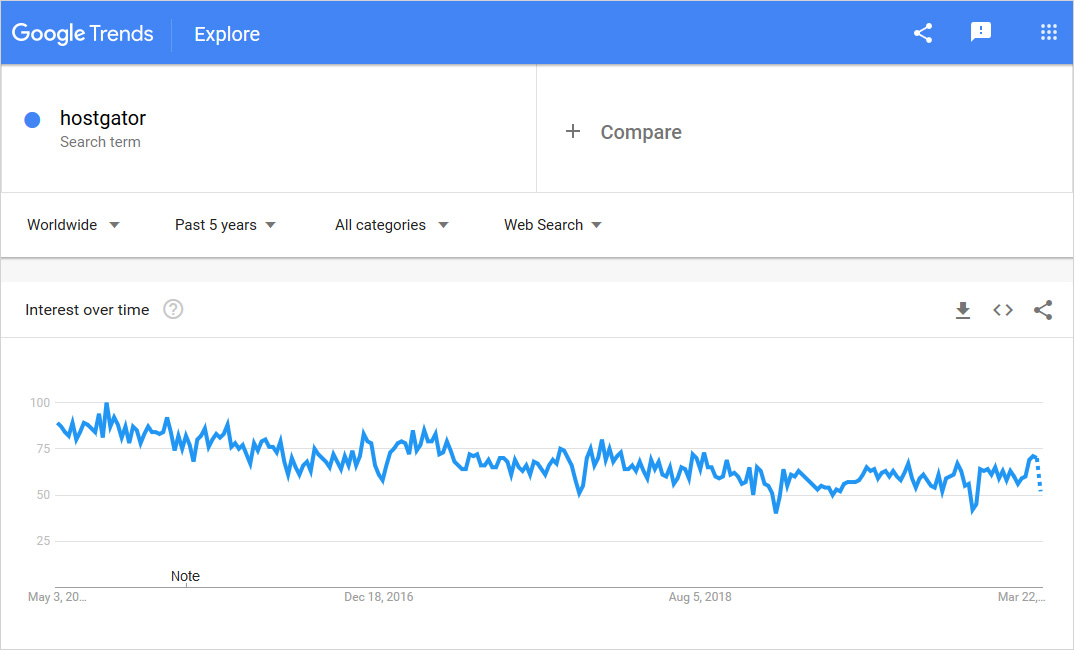
Task: Click the Aug 5, 2018 axis label
Action: [700, 597]
